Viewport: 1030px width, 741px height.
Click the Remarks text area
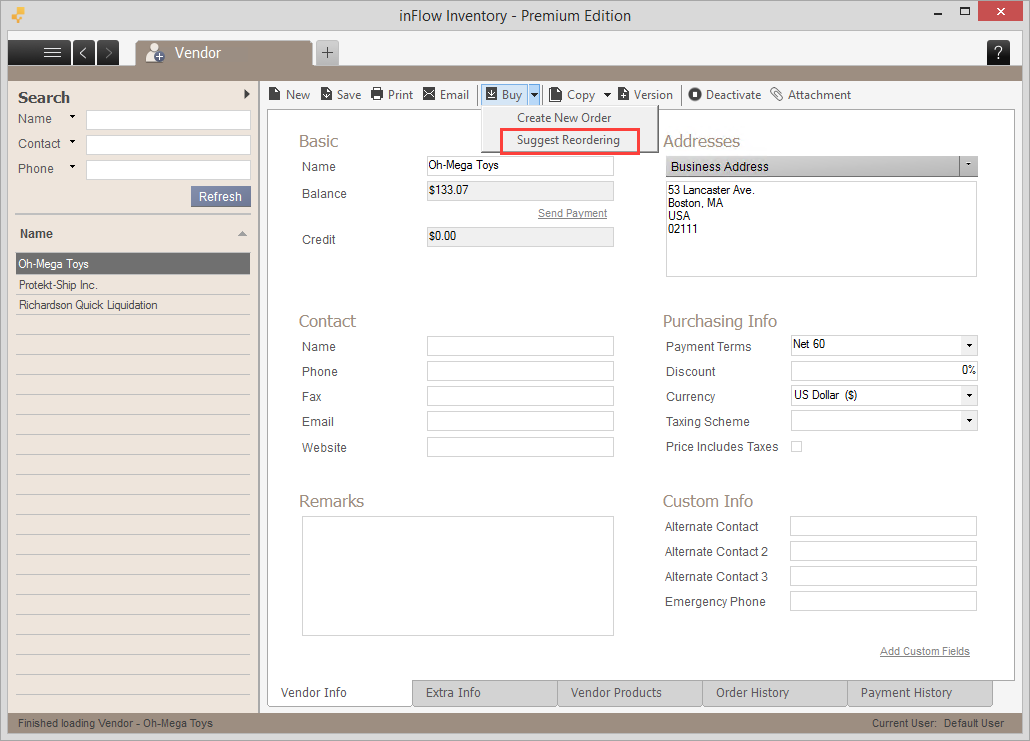coord(458,575)
